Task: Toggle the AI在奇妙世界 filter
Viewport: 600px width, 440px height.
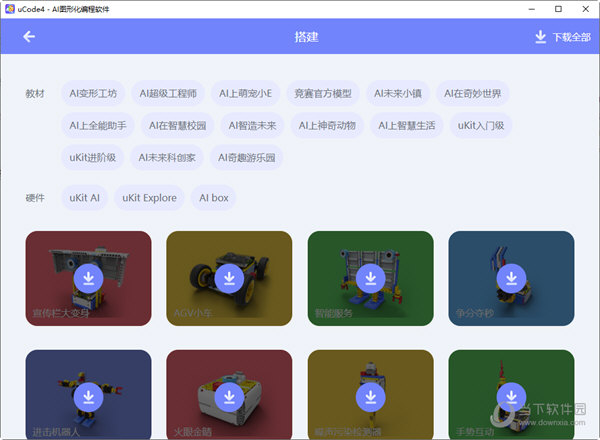Action: pos(473,93)
